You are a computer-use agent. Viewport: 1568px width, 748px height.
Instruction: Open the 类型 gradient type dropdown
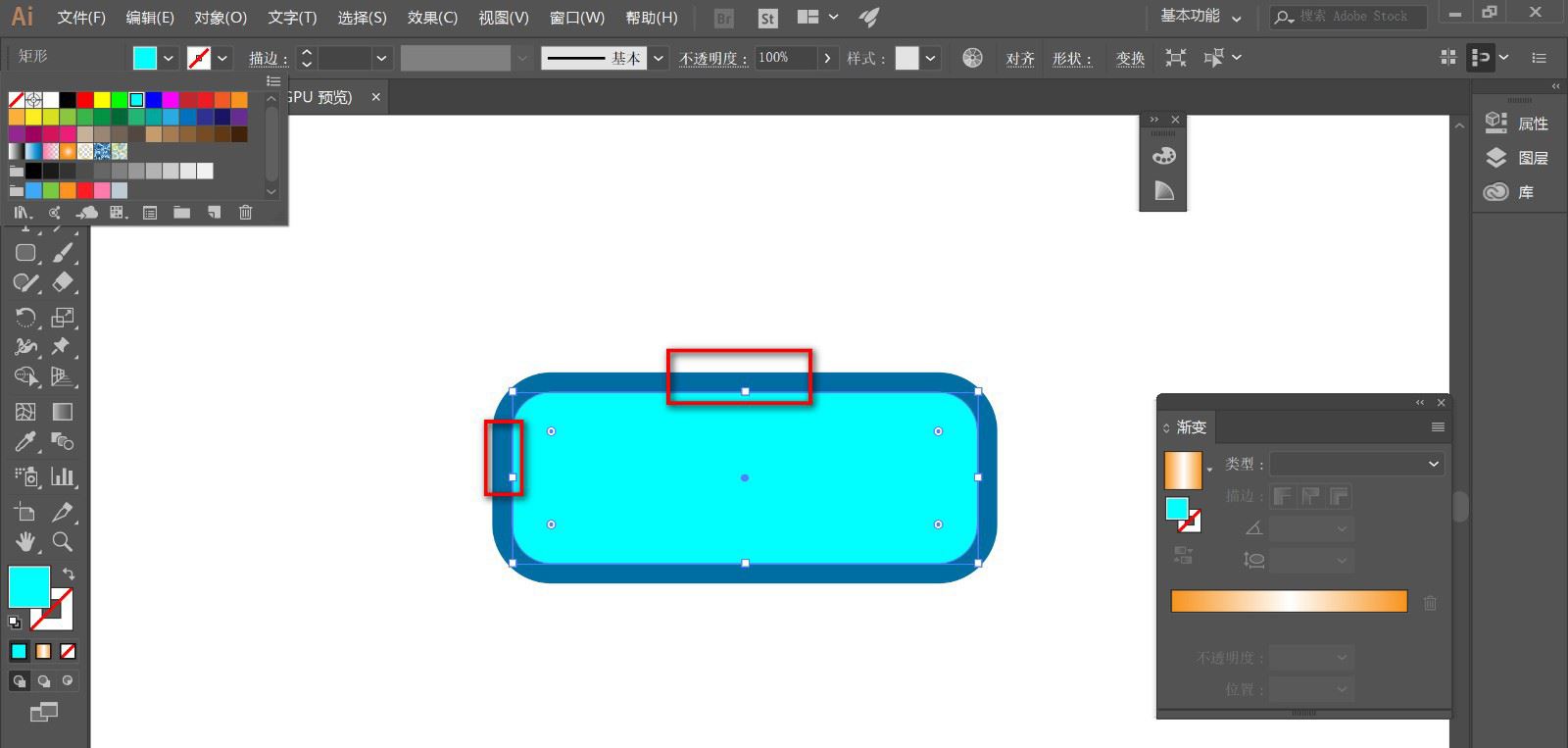coord(1356,464)
